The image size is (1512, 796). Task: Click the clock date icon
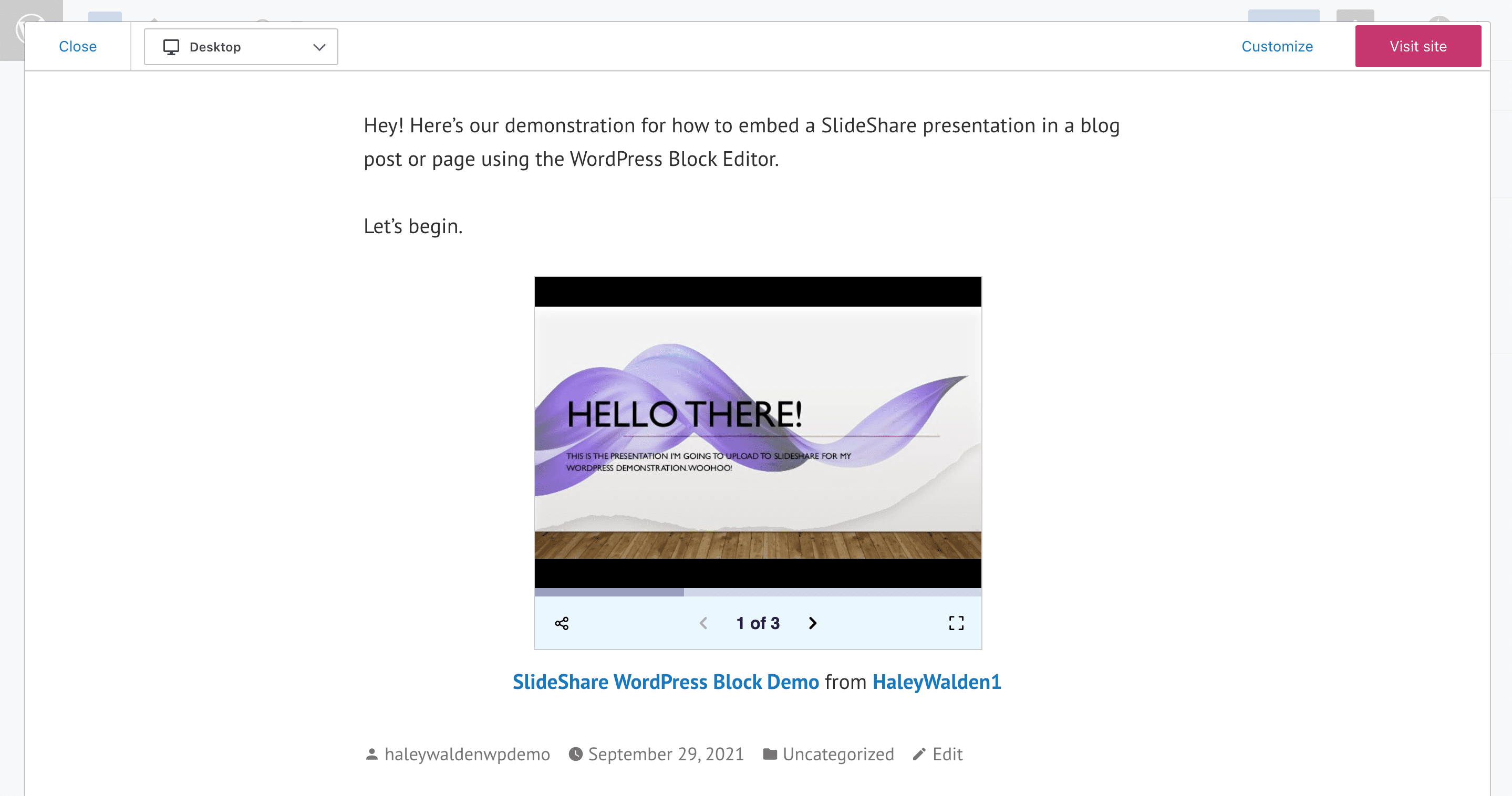tap(576, 755)
